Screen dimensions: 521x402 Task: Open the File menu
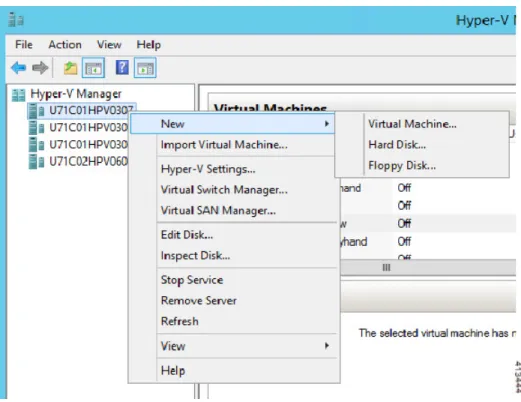[x=24, y=45]
